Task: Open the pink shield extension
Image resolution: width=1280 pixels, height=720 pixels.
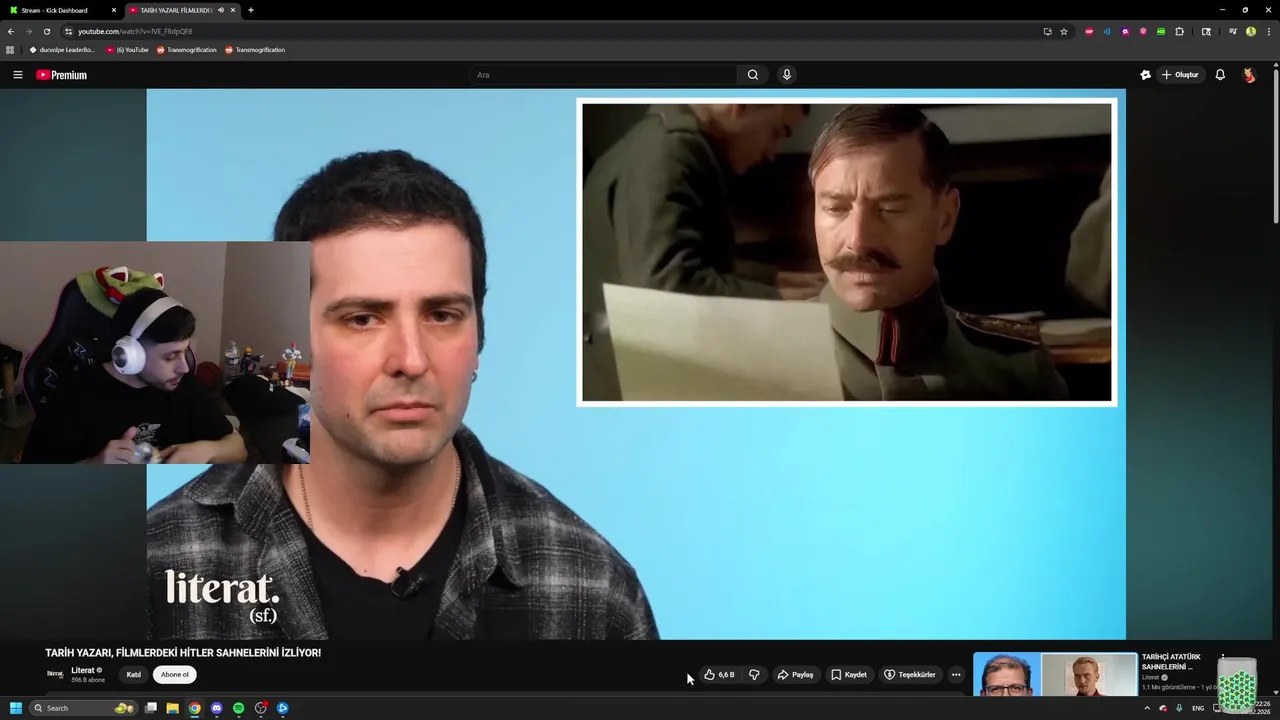Action: click(1143, 31)
